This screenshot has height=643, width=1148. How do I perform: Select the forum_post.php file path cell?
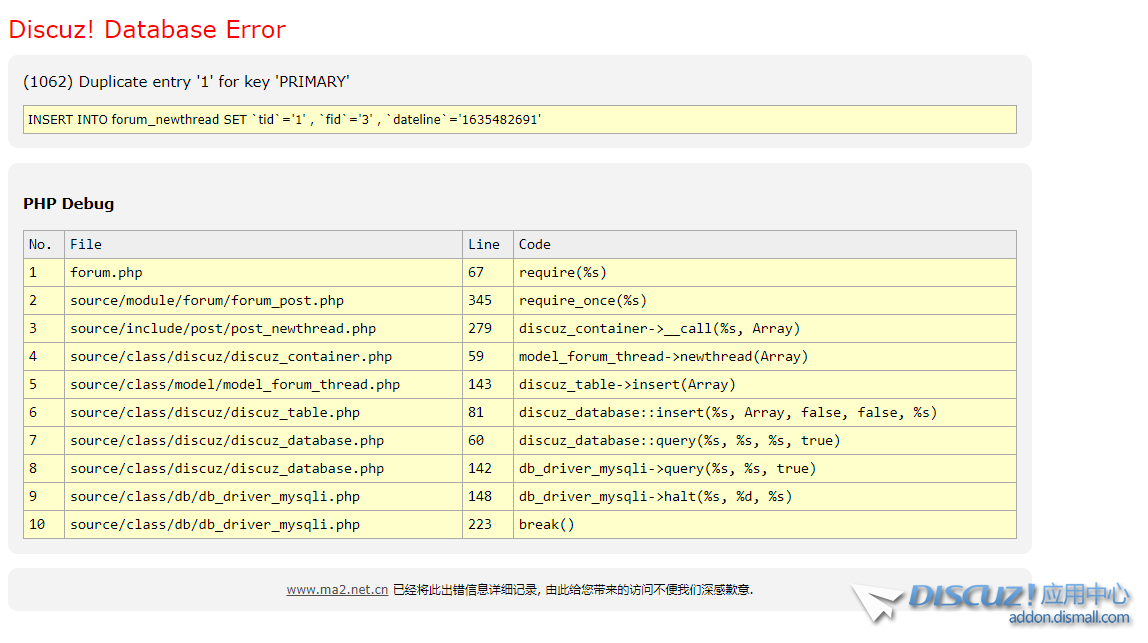pyautogui.click(x=207, y=301)
